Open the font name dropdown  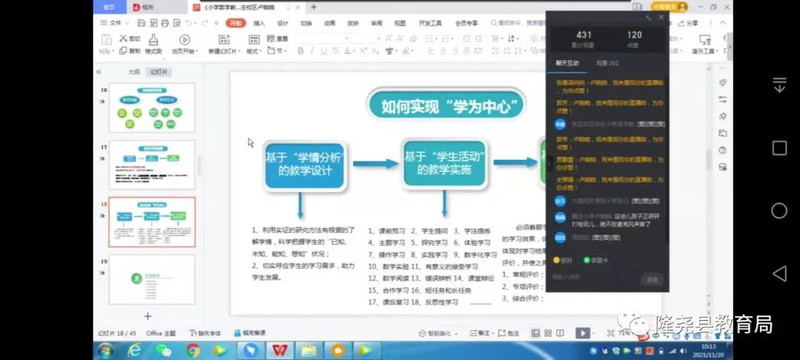346,38
